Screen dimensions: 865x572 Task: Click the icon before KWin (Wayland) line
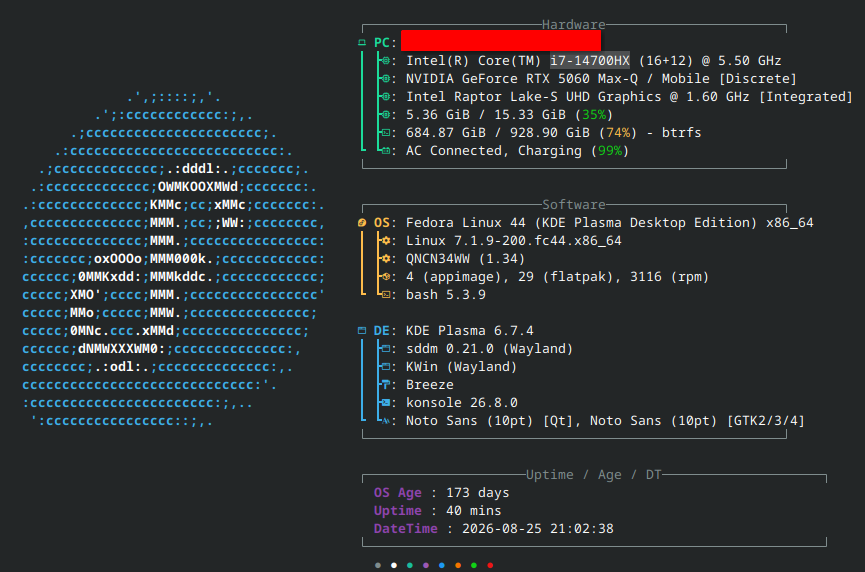pos(386,367)
